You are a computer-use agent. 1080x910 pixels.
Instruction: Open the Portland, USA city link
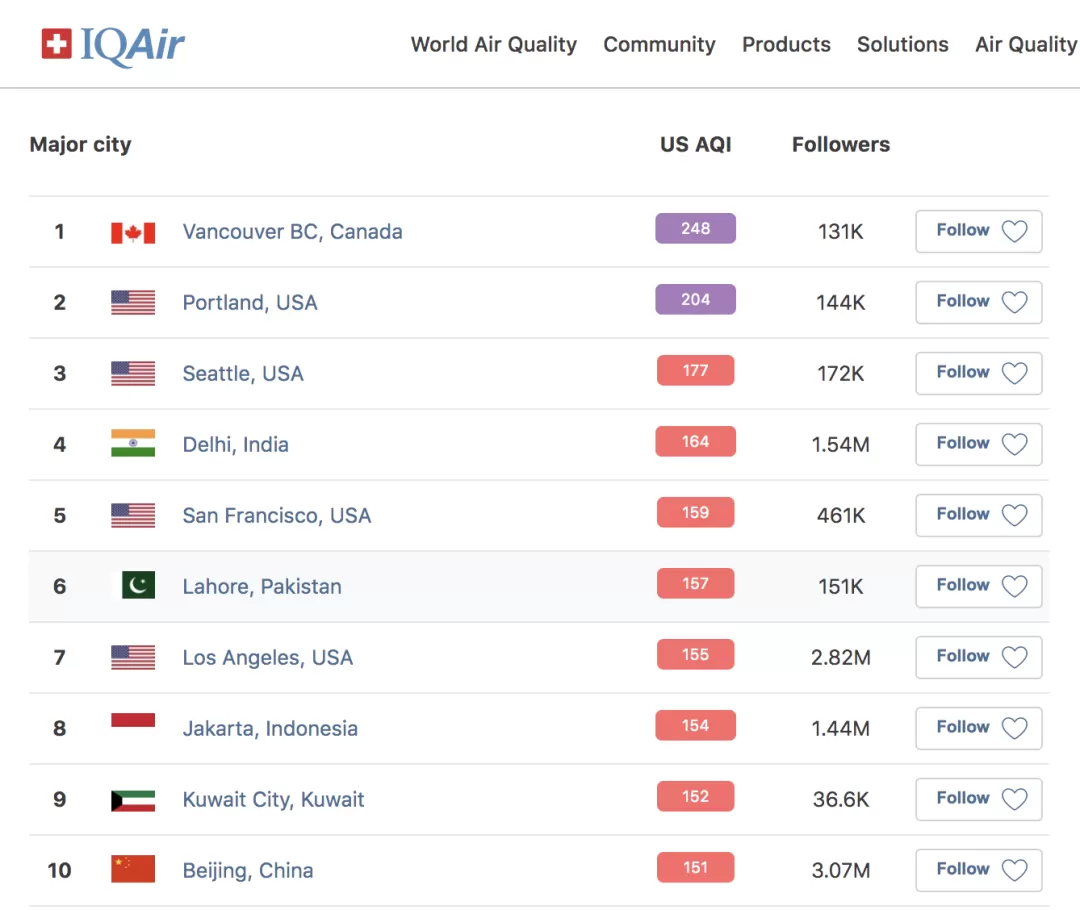250,302
